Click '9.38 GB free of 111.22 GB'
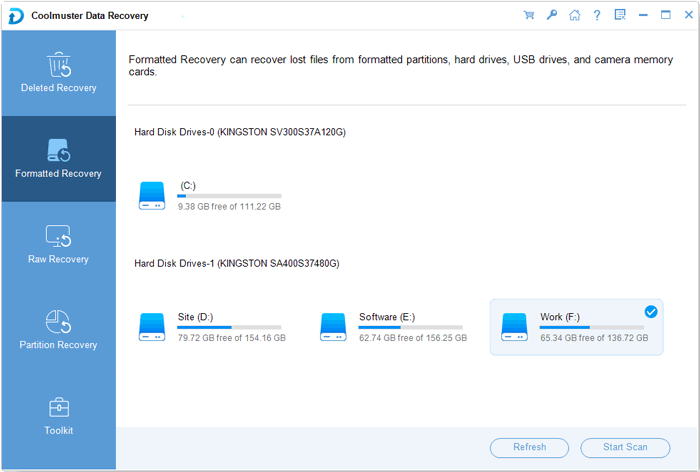Screen dimensions: 700x472 pyautogui.click(x=229, y=207)
